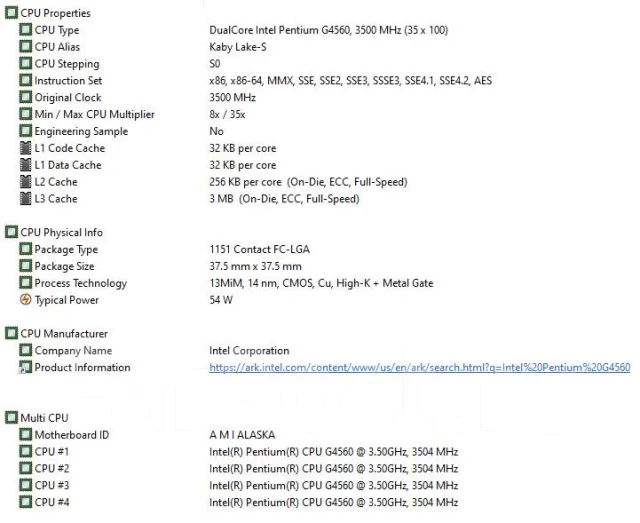Select the CPU Properties header text
Screen dimensions: 640x523
56,13
